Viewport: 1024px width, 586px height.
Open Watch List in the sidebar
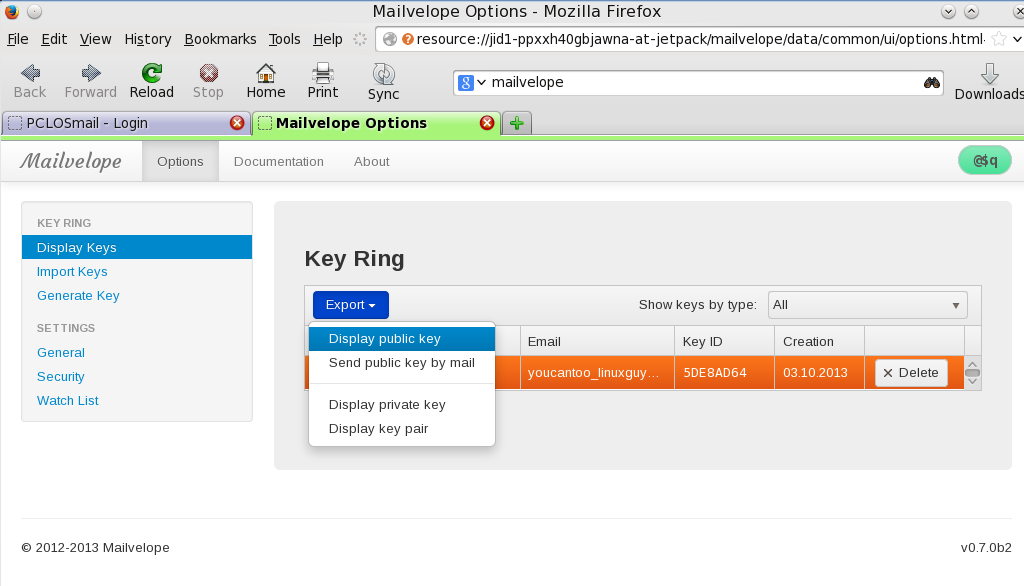coord(68,401)
